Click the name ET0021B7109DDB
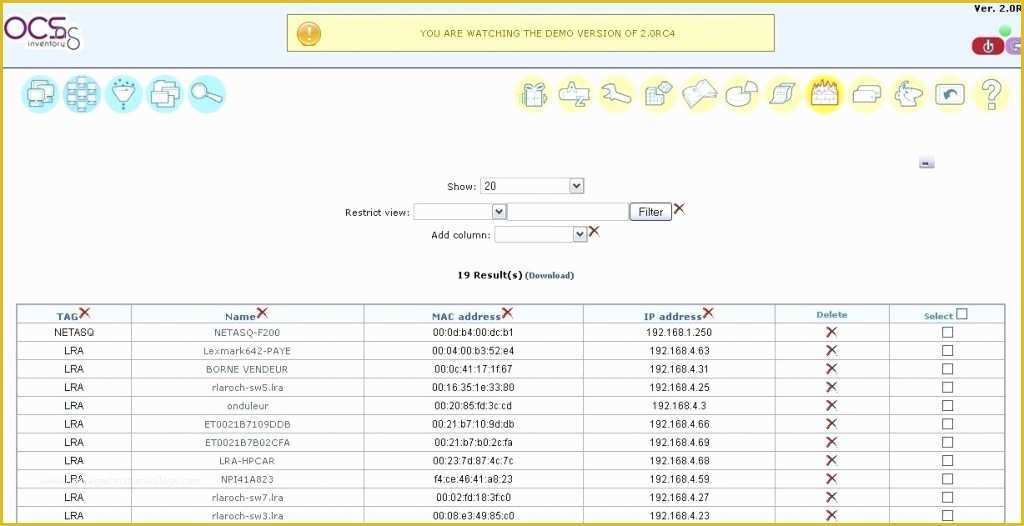The width and height of the screenshot is (1024, 526). 247,424
